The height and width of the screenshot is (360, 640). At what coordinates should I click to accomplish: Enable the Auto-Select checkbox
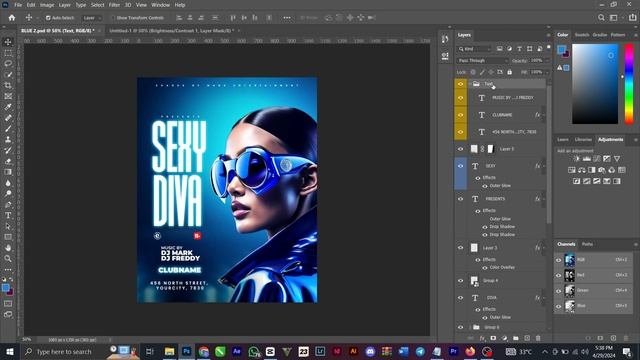click(48, 18)
